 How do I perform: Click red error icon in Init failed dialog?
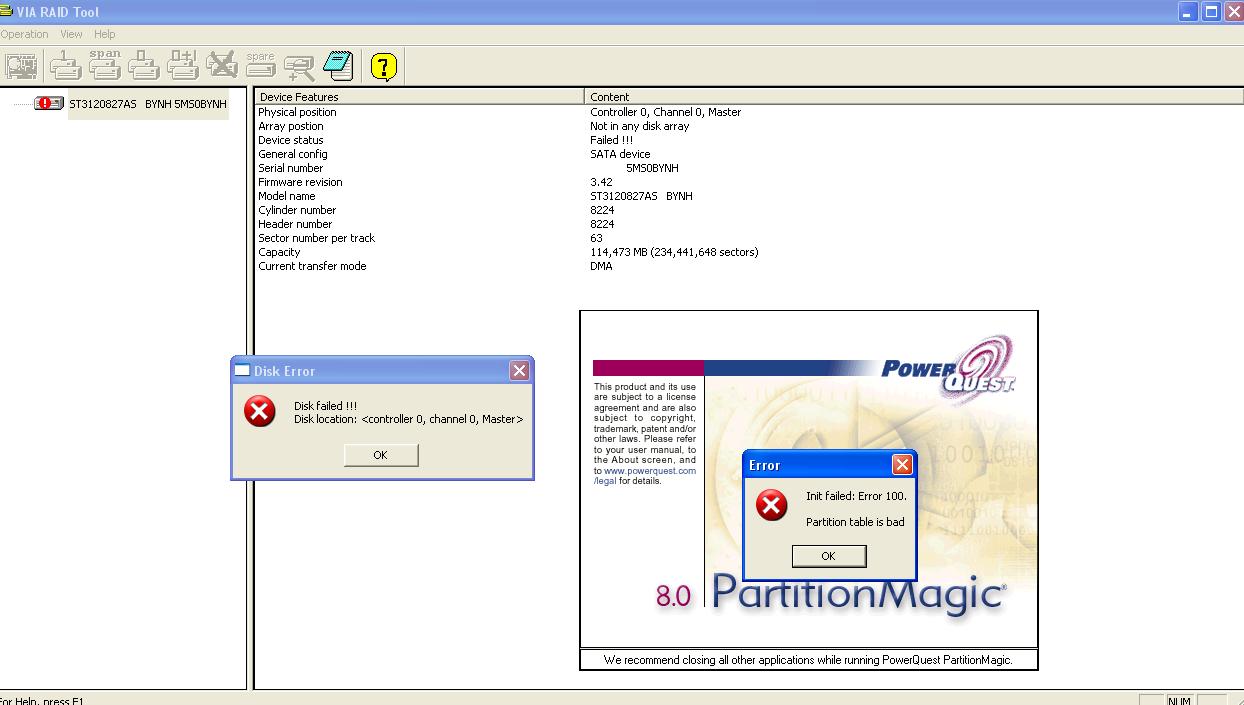(771, 505)
